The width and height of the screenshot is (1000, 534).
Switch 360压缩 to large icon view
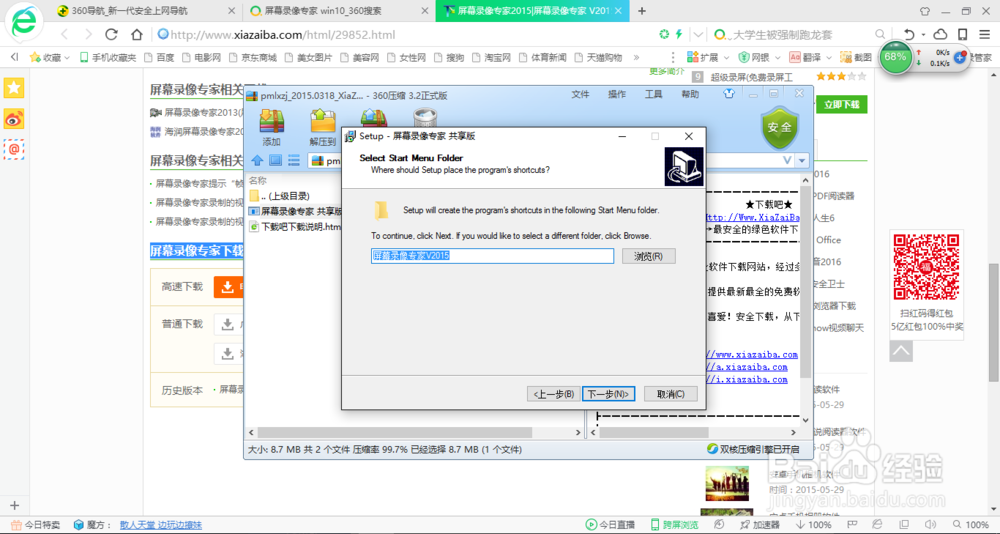coord(276,160)
